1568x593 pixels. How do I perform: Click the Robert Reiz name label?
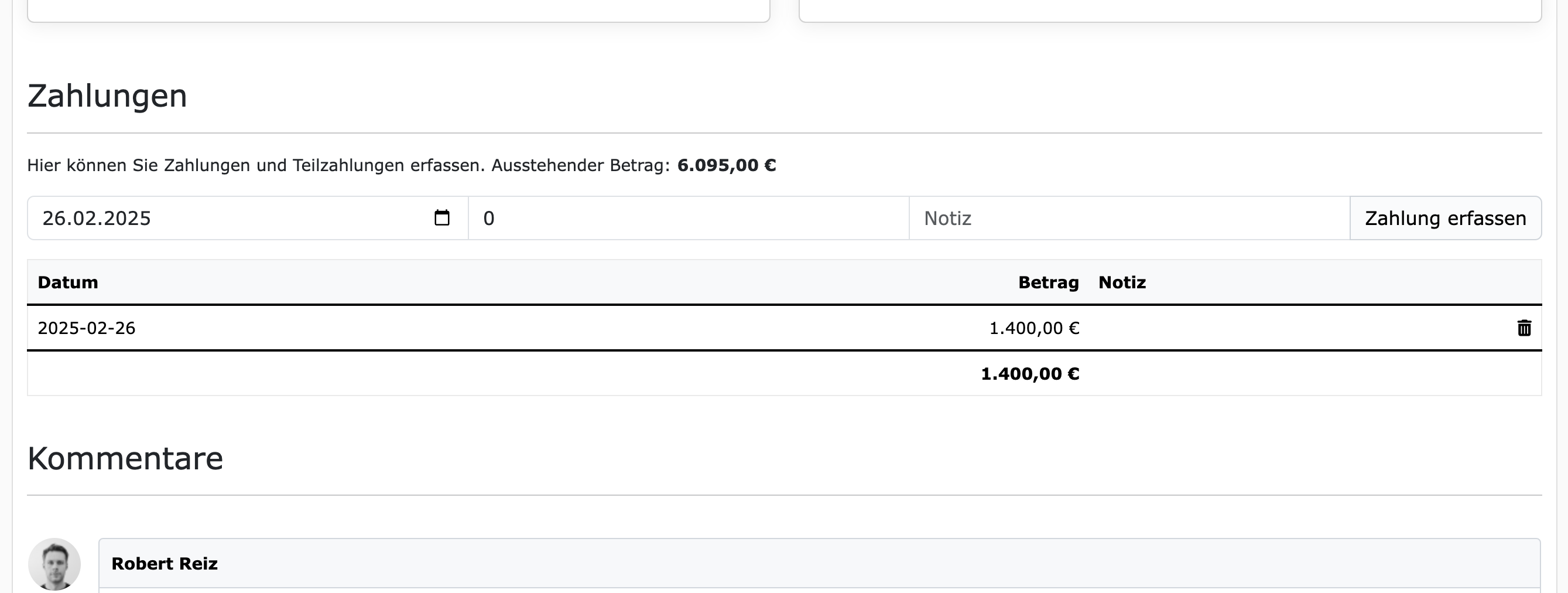click(x=165, y=564)
